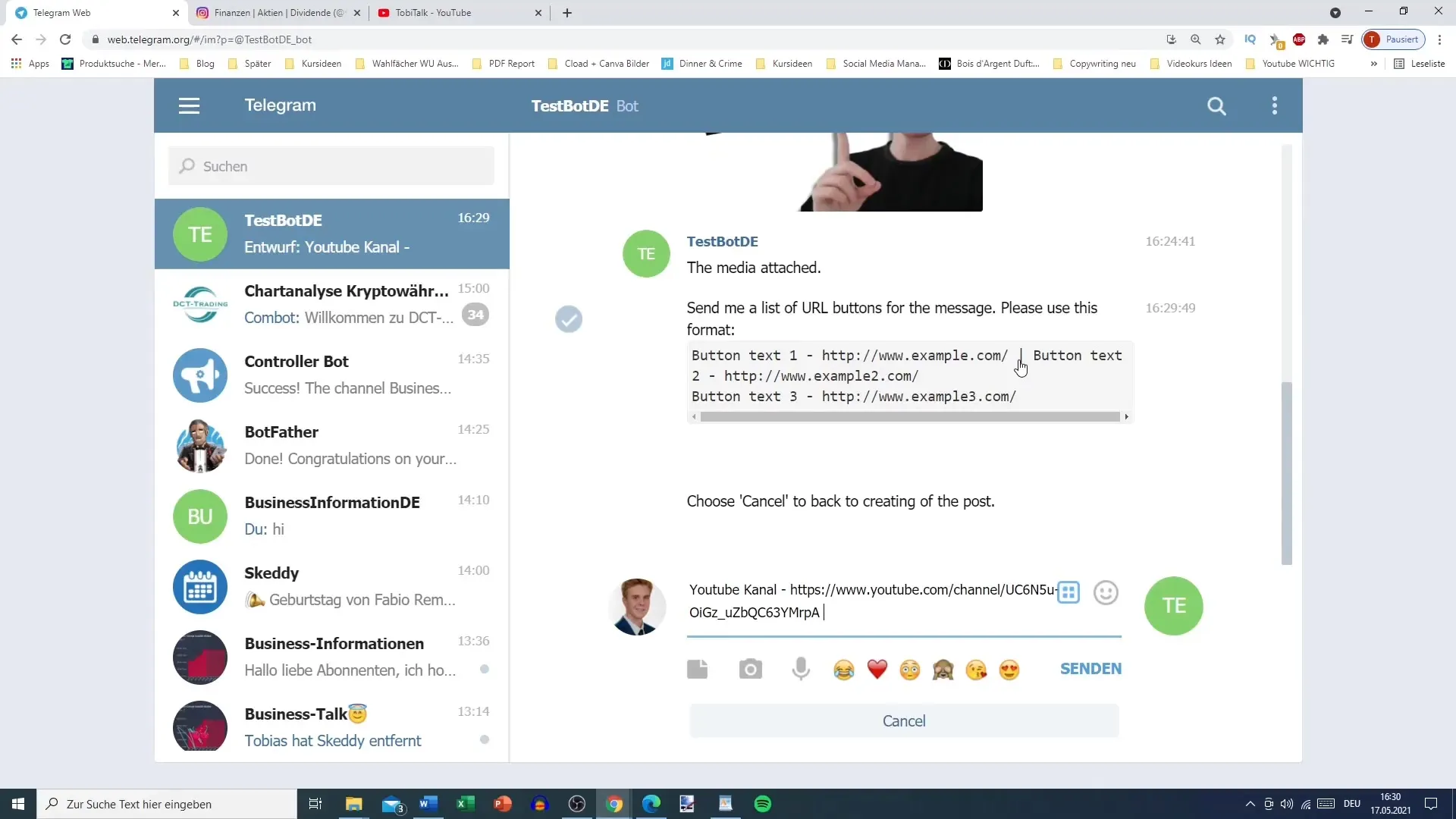
Task: Insert the flushed face emoji
Action: [910, 670]
